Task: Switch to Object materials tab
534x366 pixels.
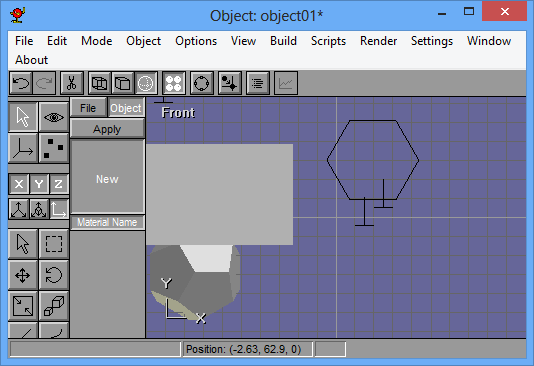Action: tap(126, 108)
